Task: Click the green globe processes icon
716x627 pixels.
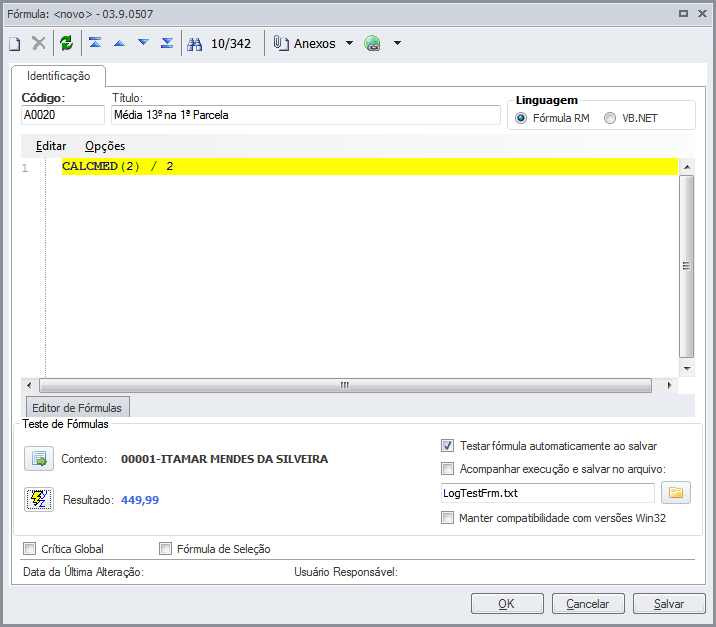Action: (373, 43)
